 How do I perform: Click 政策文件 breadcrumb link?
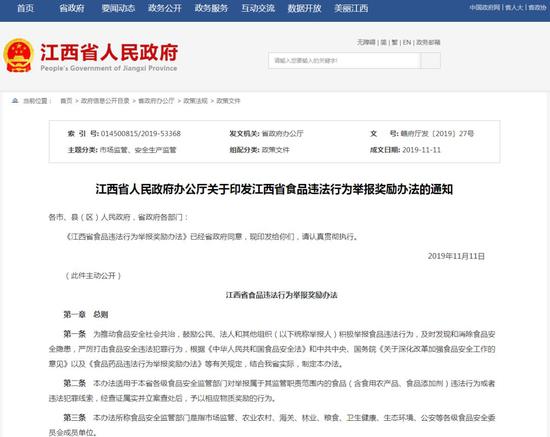pyautogui.click(x=228, y=101)
